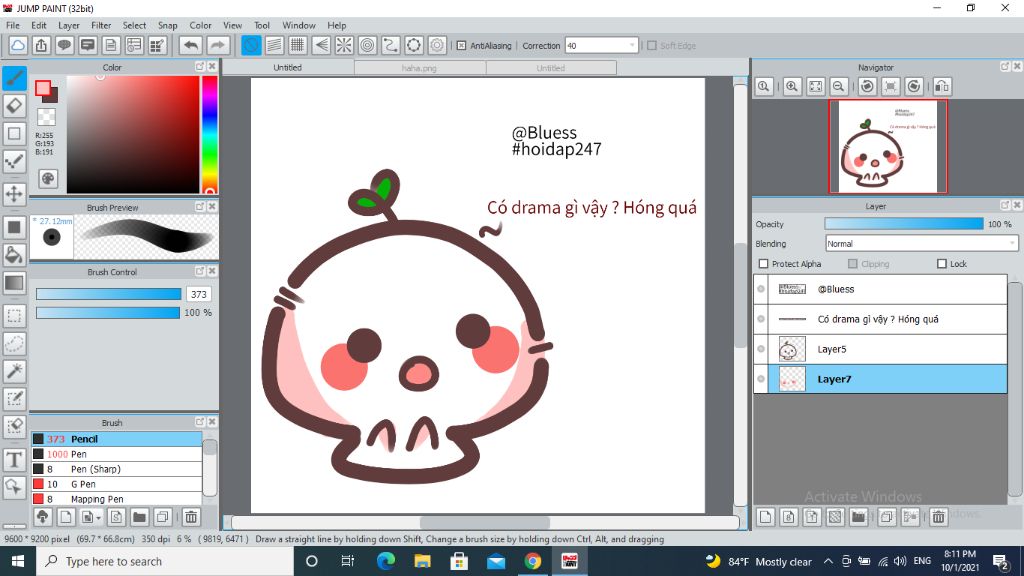Open the palette icon in the Color panel
Image resolution: width=1024 pixels, height=576 pixels.
[48, 178]
